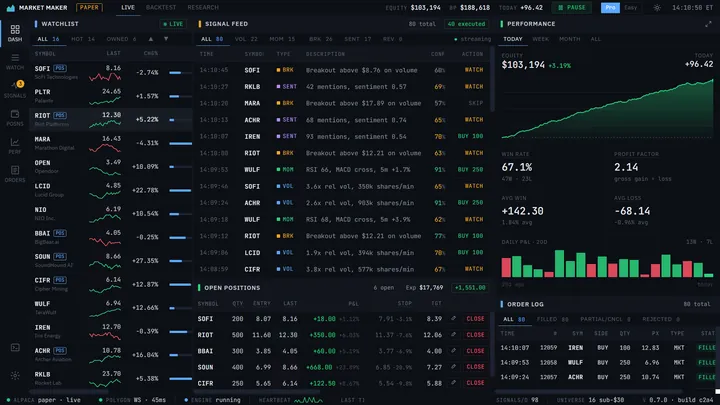Expand the Performance panel fullscreen icon
Screen dimensions: 720x405
708,24
